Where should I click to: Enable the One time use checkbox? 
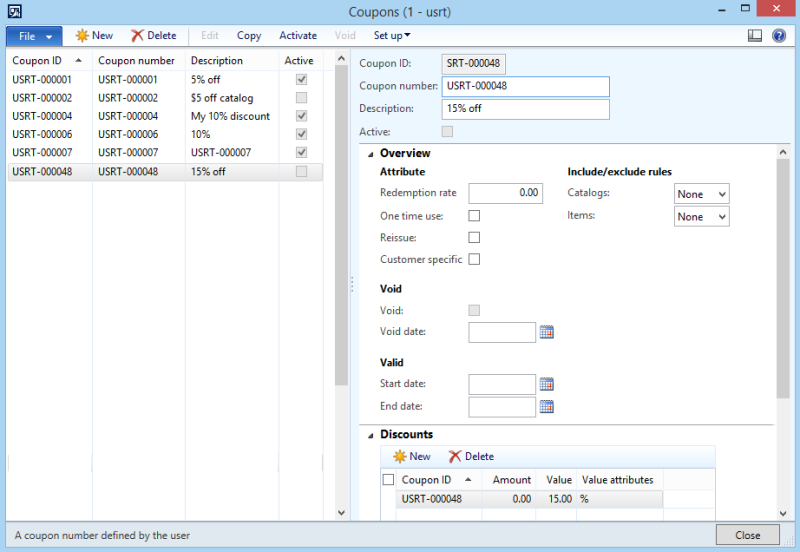click(475, 216)
